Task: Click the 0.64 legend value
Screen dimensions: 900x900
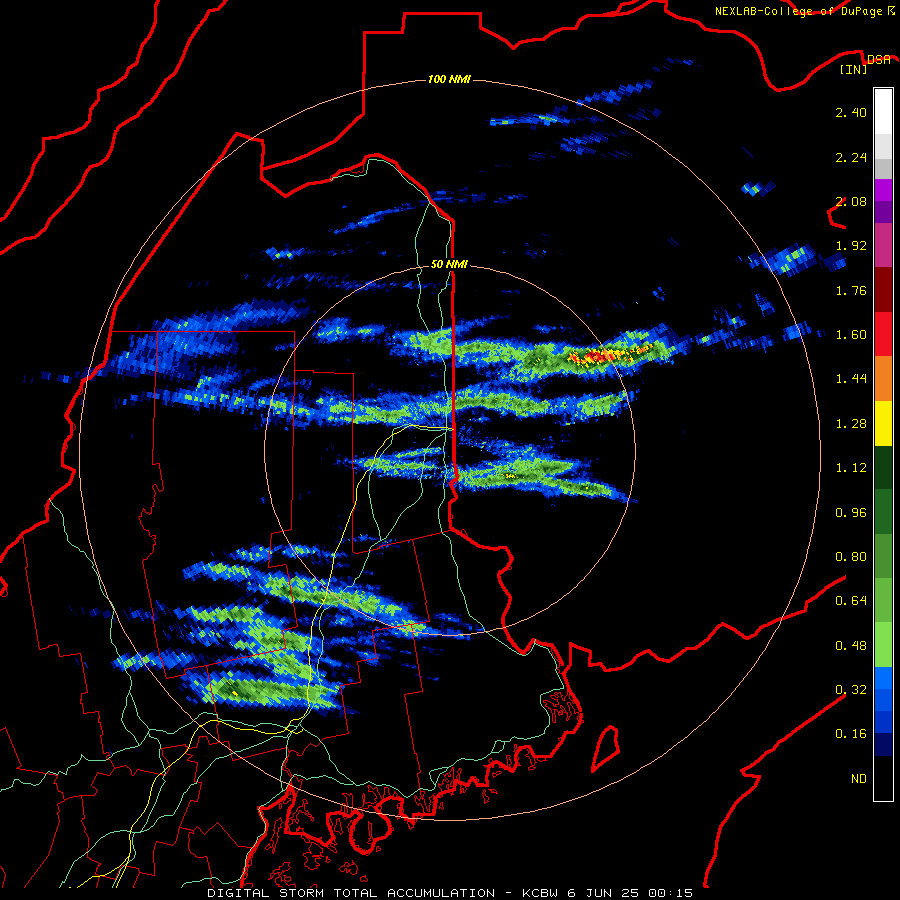Action: 851,601
